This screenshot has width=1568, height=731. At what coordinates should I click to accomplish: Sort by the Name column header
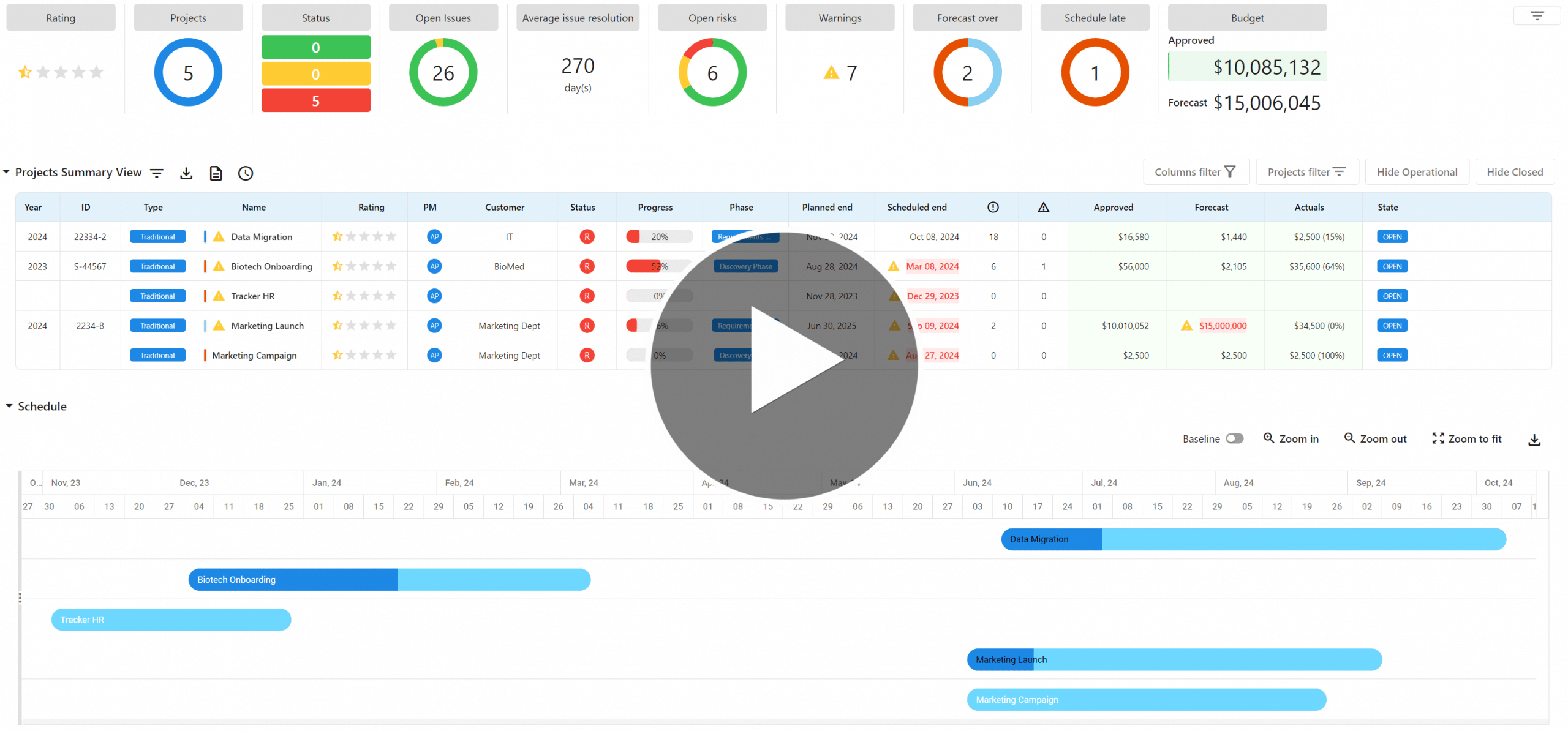254,207
